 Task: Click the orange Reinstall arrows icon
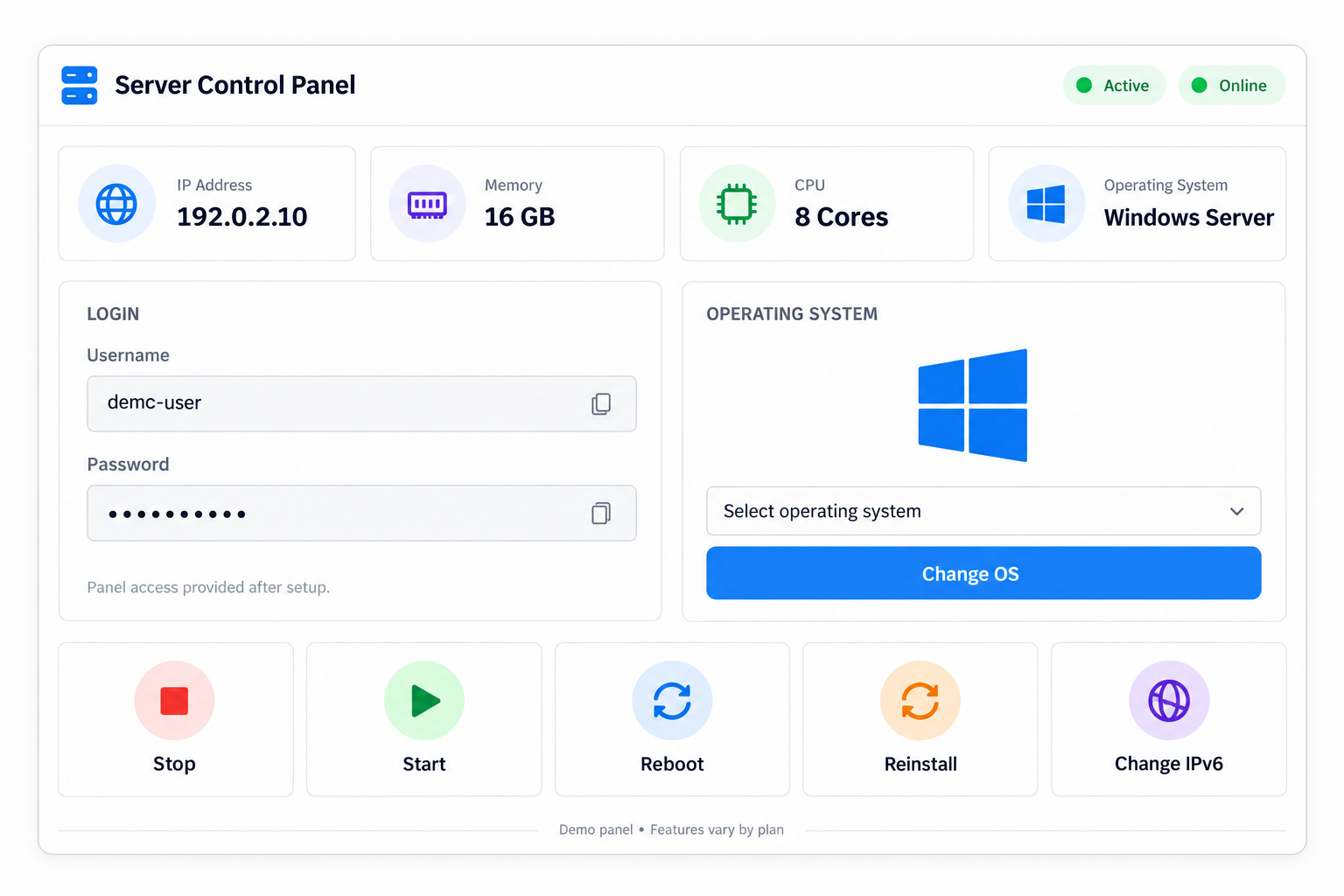point(920,701)
